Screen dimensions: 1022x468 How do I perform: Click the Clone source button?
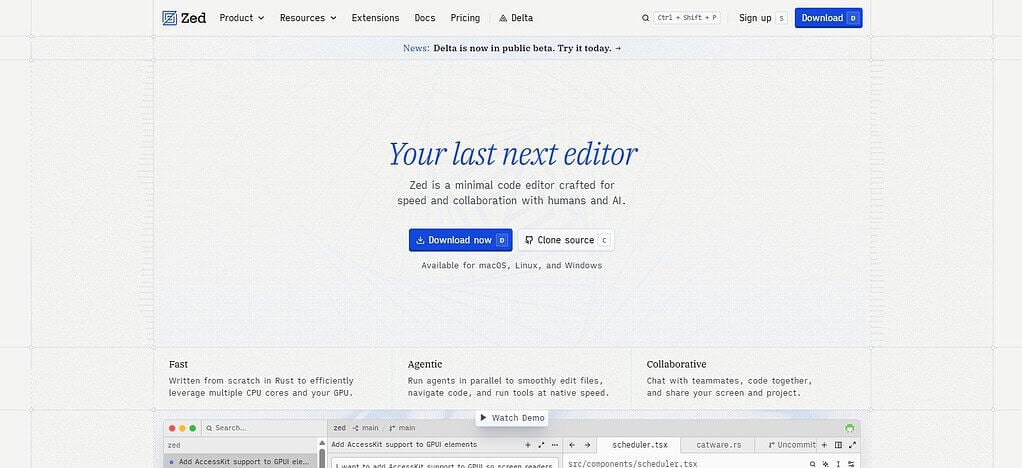point(566,240)
